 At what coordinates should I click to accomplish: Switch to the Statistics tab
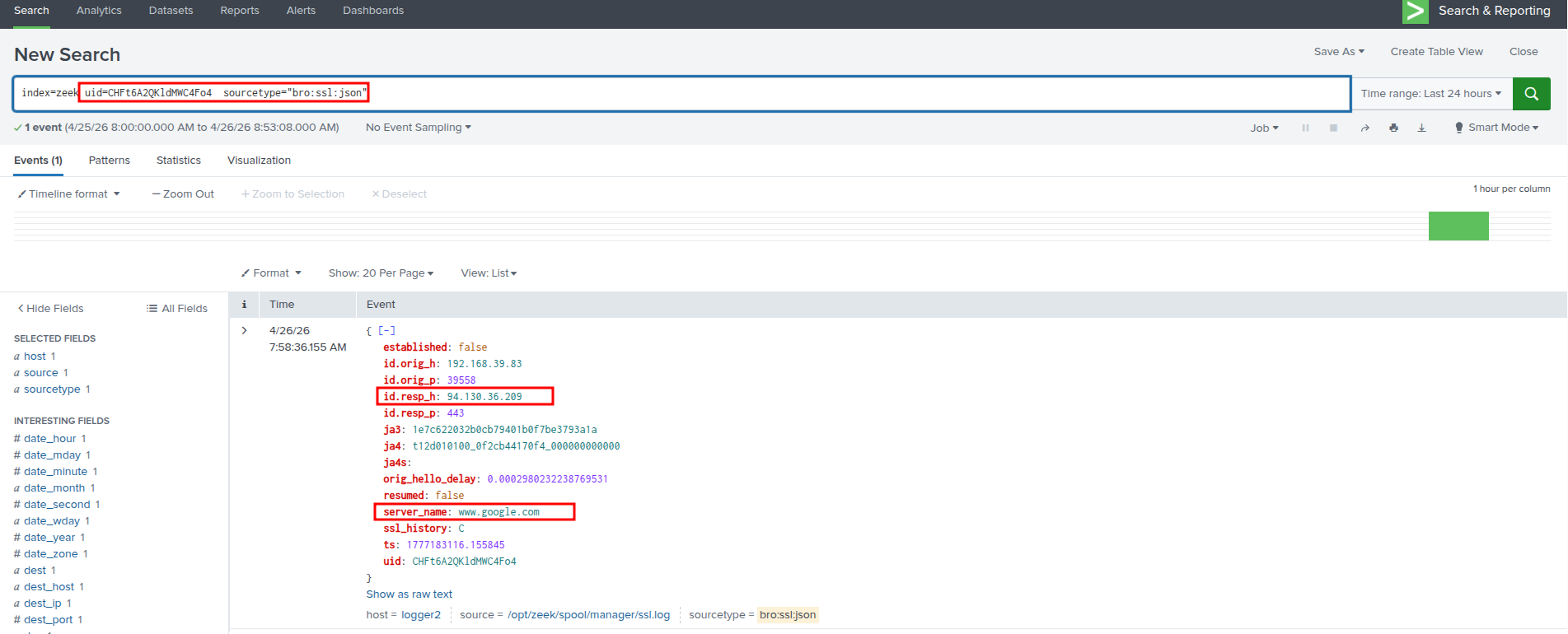(x=179, y=161)
